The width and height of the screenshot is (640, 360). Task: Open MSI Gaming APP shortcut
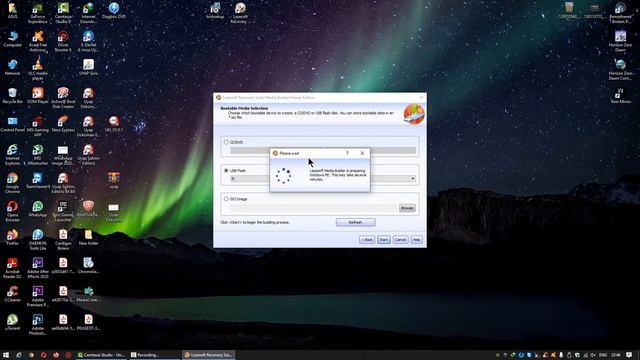tap(38, 126)
